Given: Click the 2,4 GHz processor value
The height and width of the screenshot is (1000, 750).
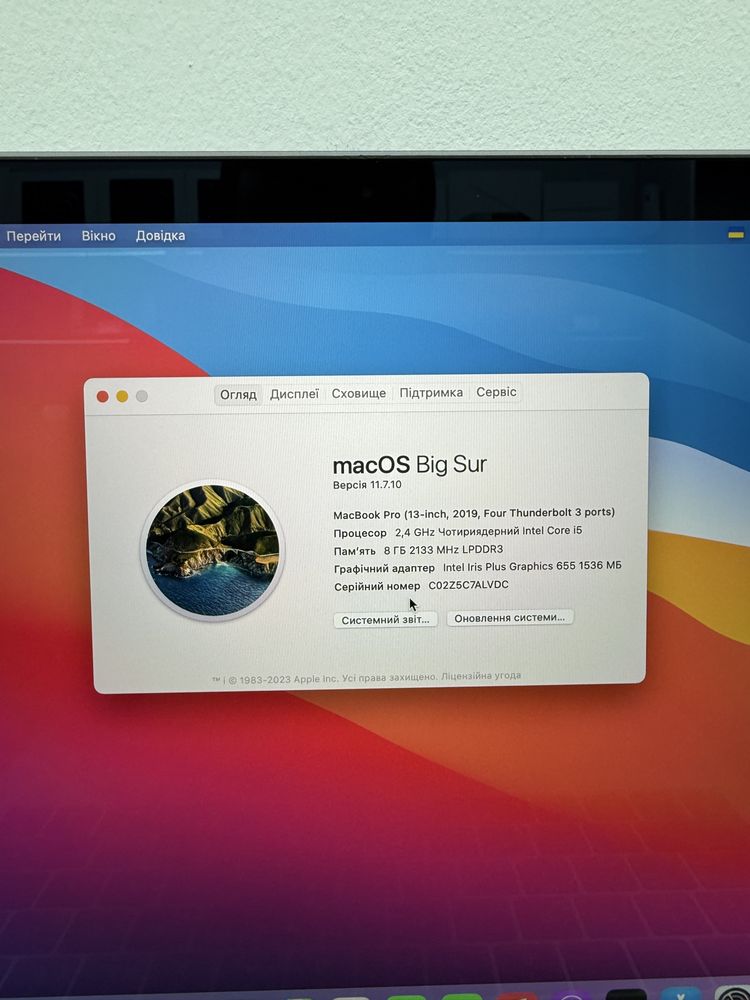Looking at the screenshot, I should coord(489,531).
